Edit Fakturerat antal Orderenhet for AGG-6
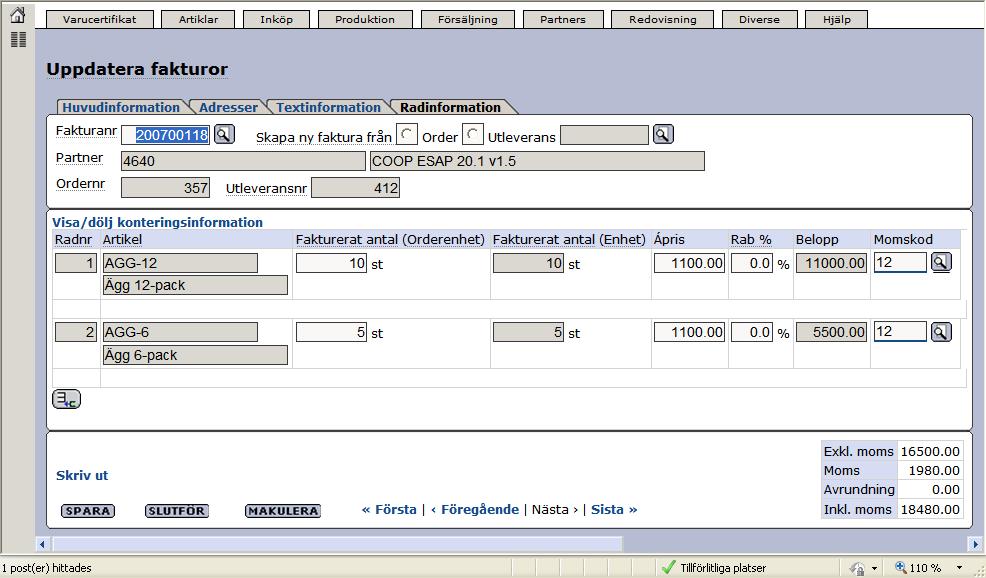 pyautogui.click(x=331, y=332)
